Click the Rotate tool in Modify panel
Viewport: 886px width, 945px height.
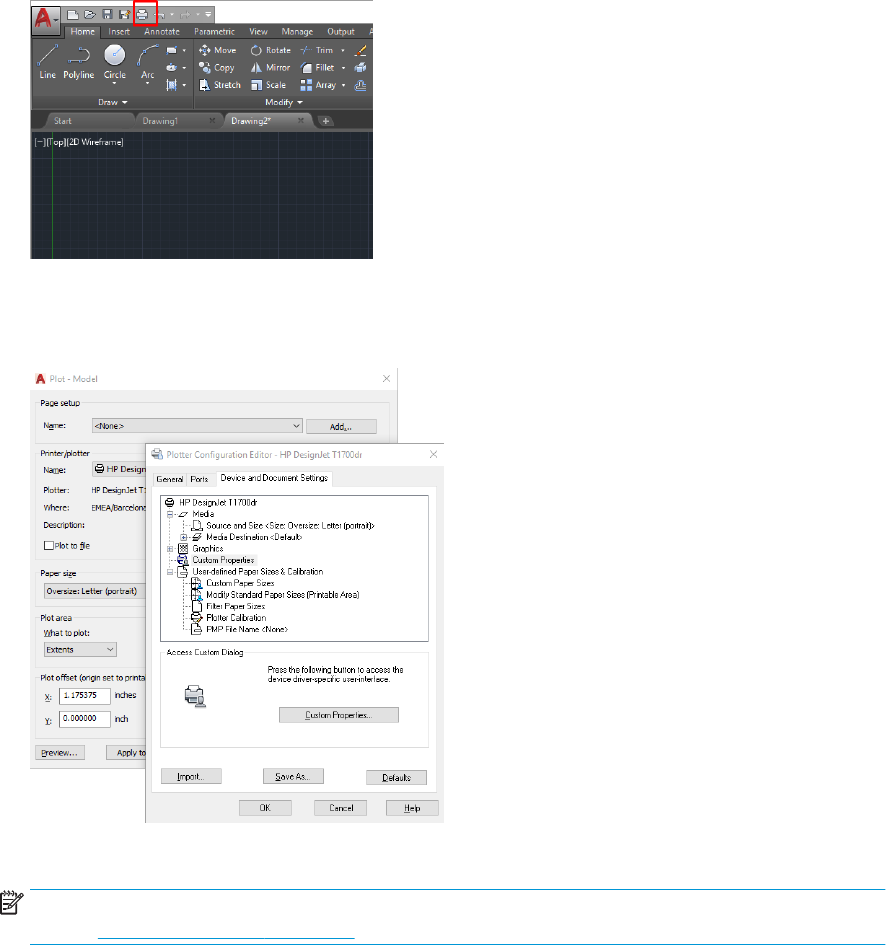coord(271,50)
